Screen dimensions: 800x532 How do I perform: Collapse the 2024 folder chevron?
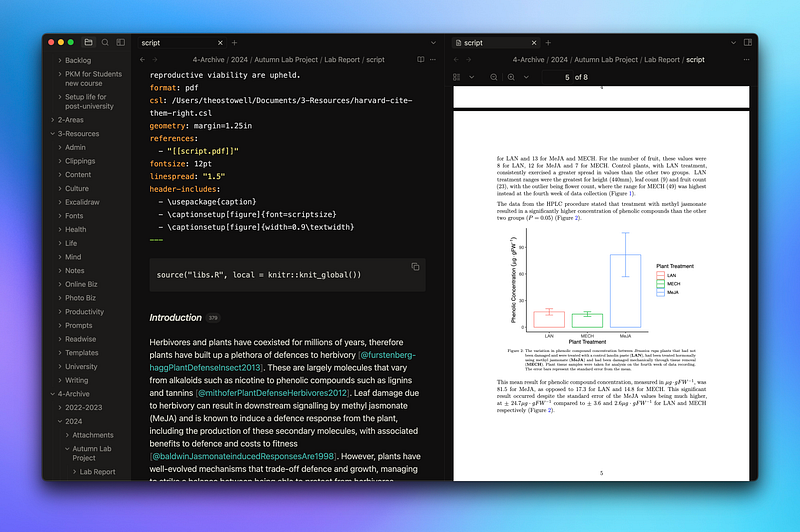pyautogui.click(x=60, y=421)
